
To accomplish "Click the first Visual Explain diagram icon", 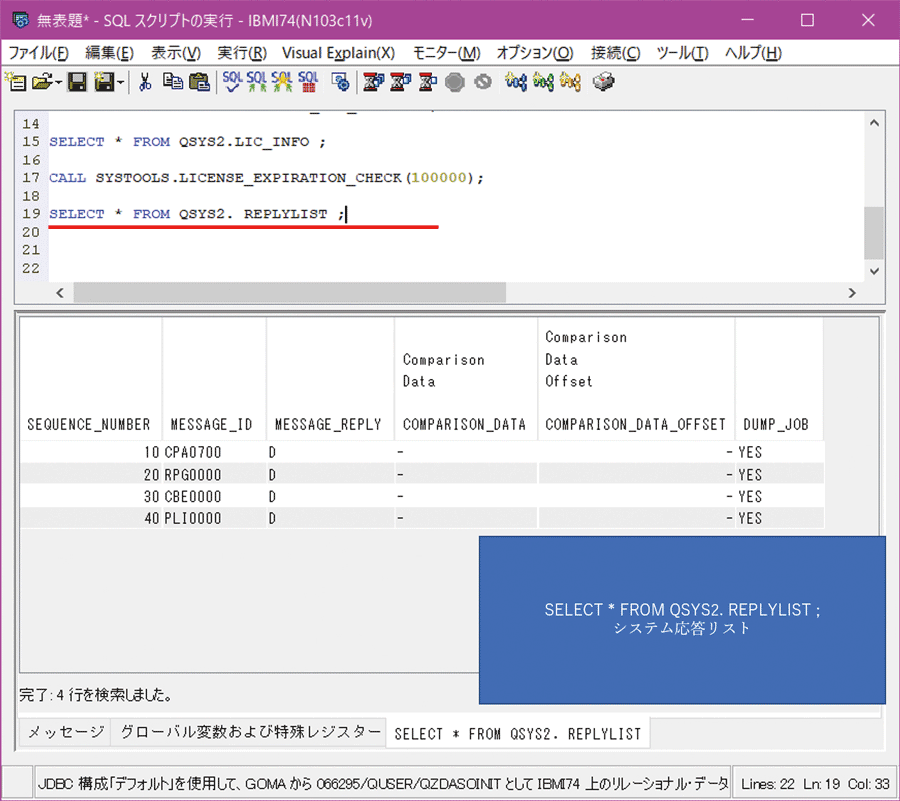I will click(515, 82).
